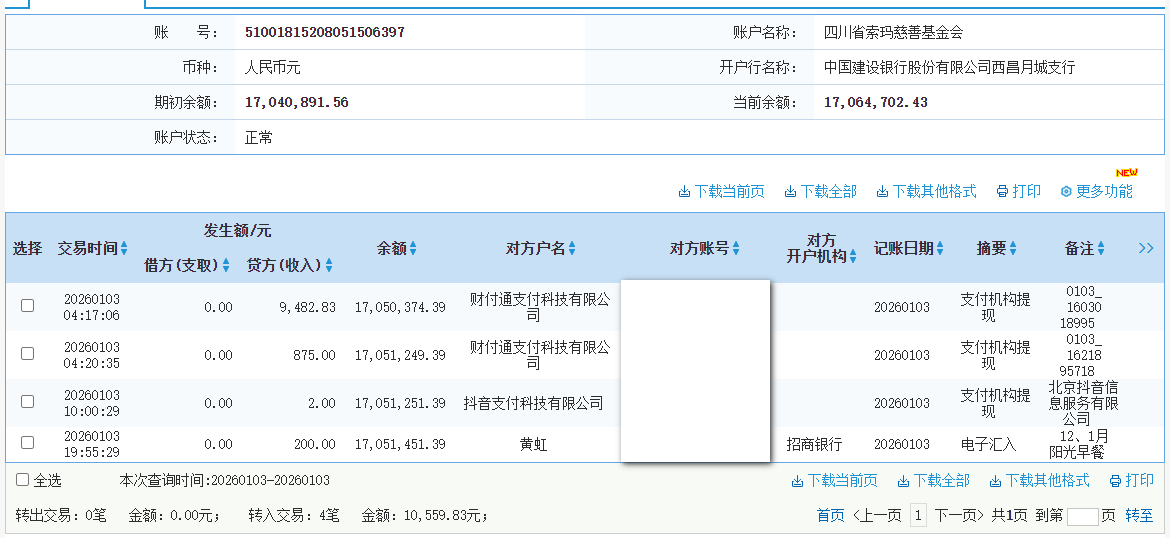Toggle the 全选 select-all checkbox
Screen dimensions: 1170x538
click(x=23, y=480)
